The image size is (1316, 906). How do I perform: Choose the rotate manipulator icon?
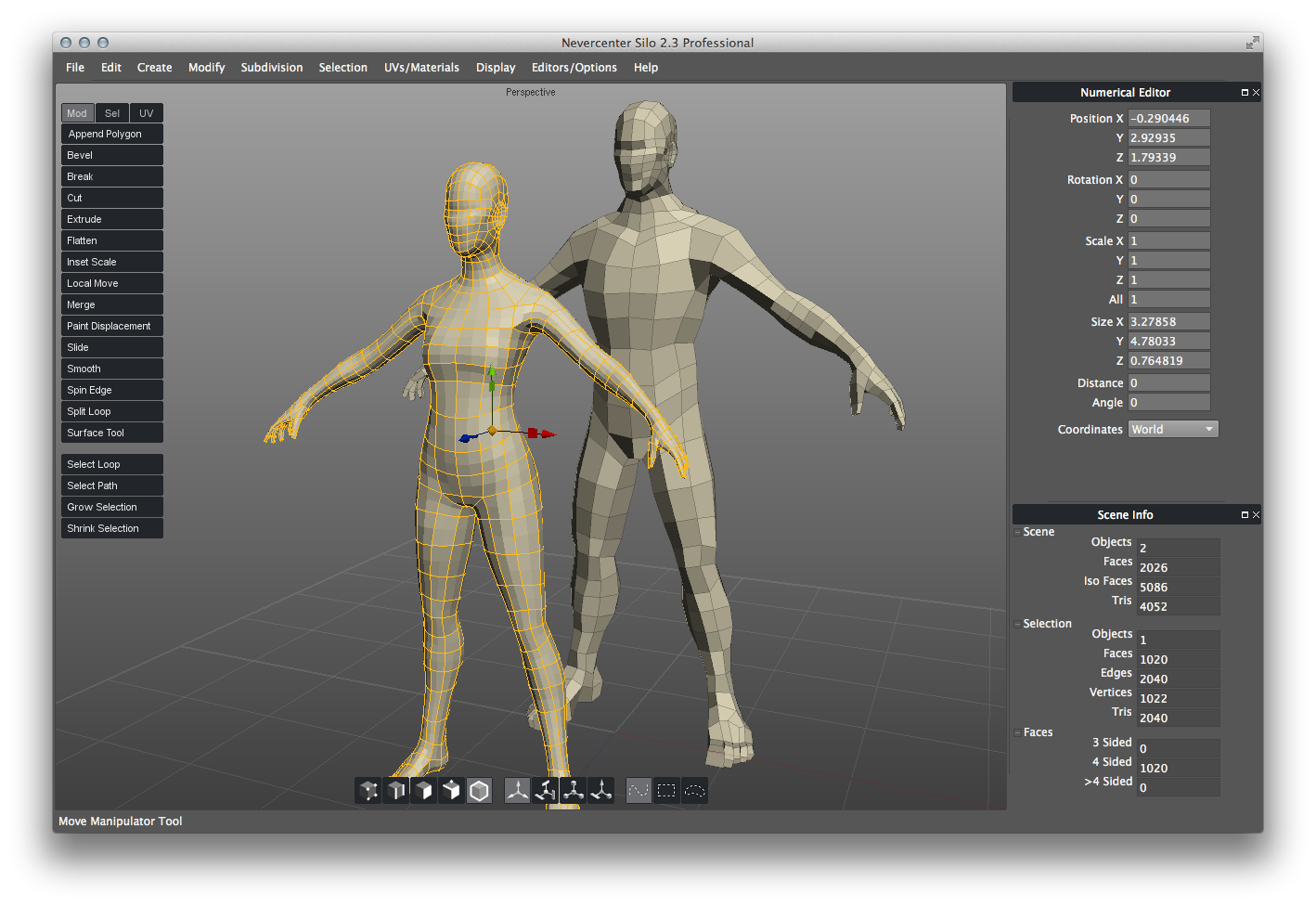point(546,791)
